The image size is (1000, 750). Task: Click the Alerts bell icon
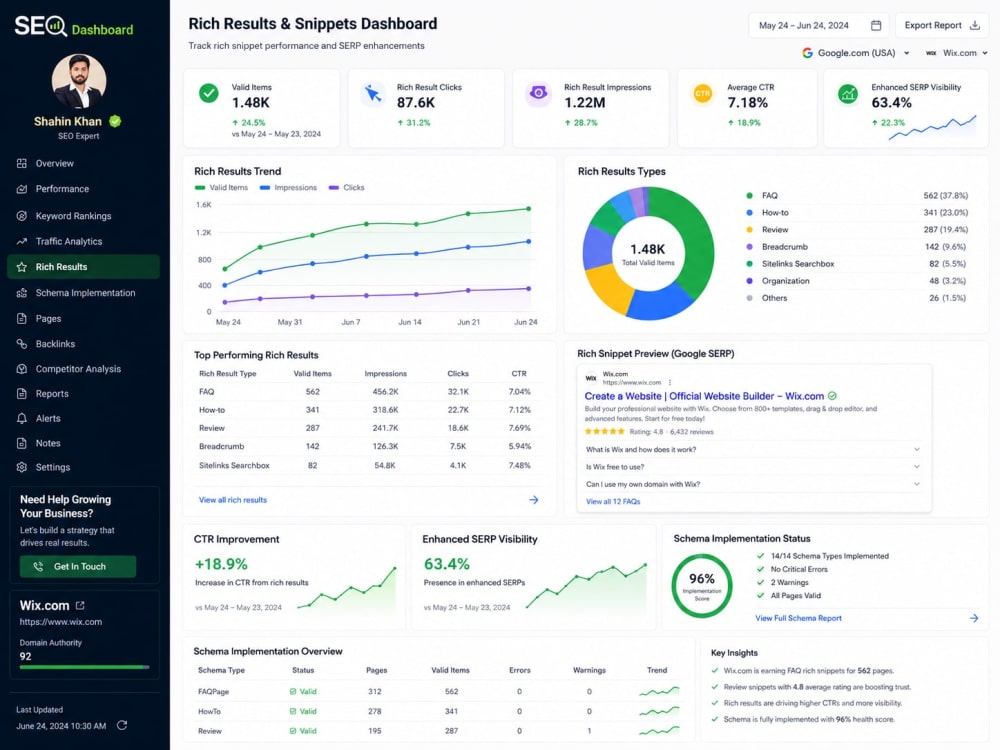(x=22, y=418)
